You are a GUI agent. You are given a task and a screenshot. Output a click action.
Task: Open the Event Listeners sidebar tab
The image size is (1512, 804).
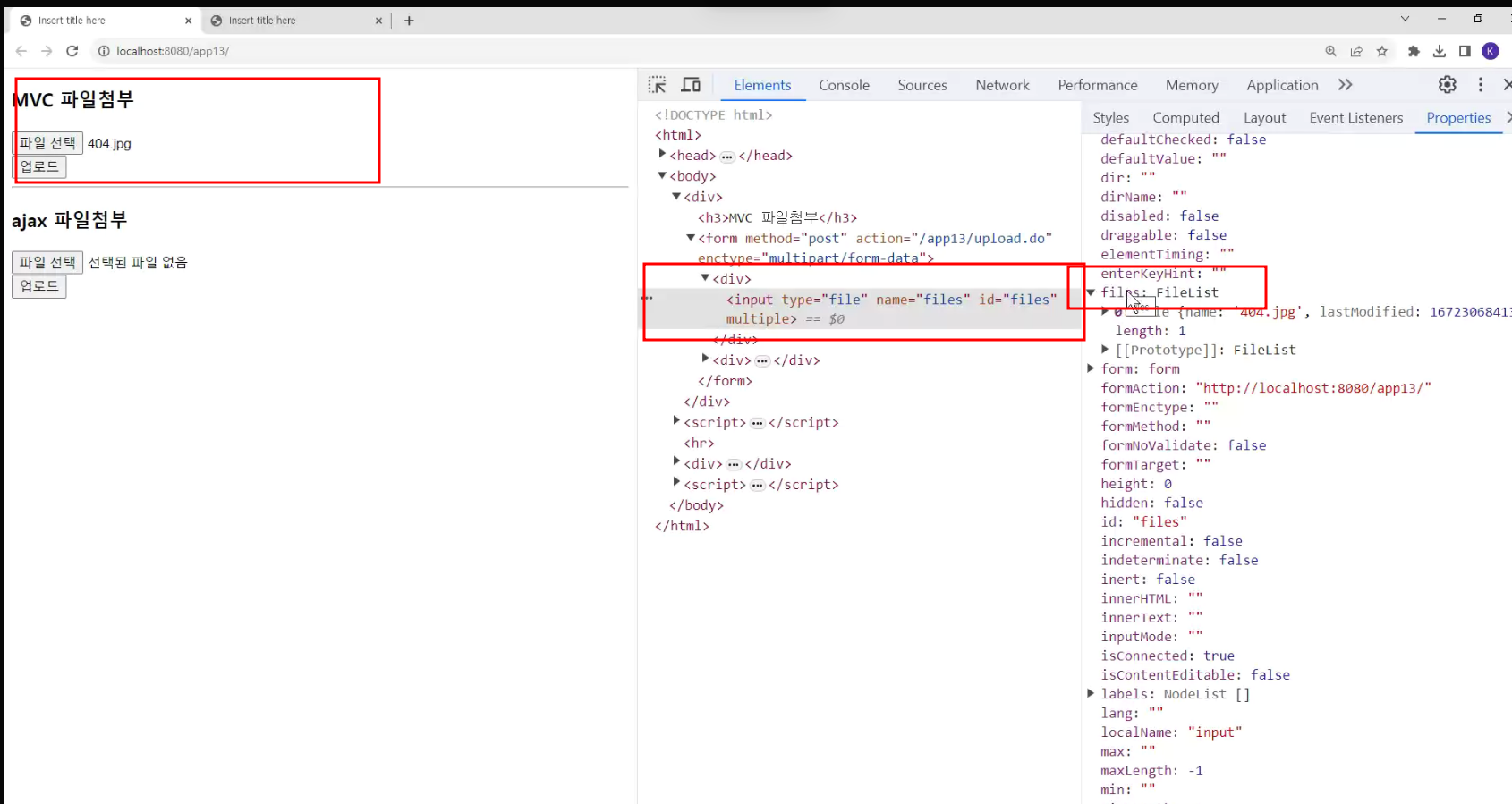[x=1355, y=118]
